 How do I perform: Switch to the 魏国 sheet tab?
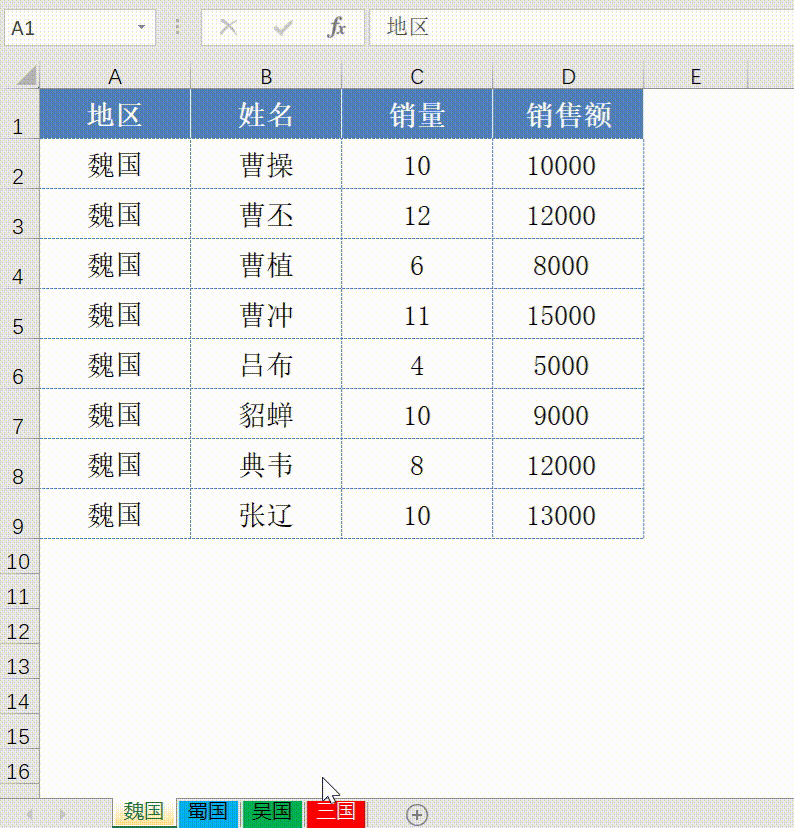144,812
